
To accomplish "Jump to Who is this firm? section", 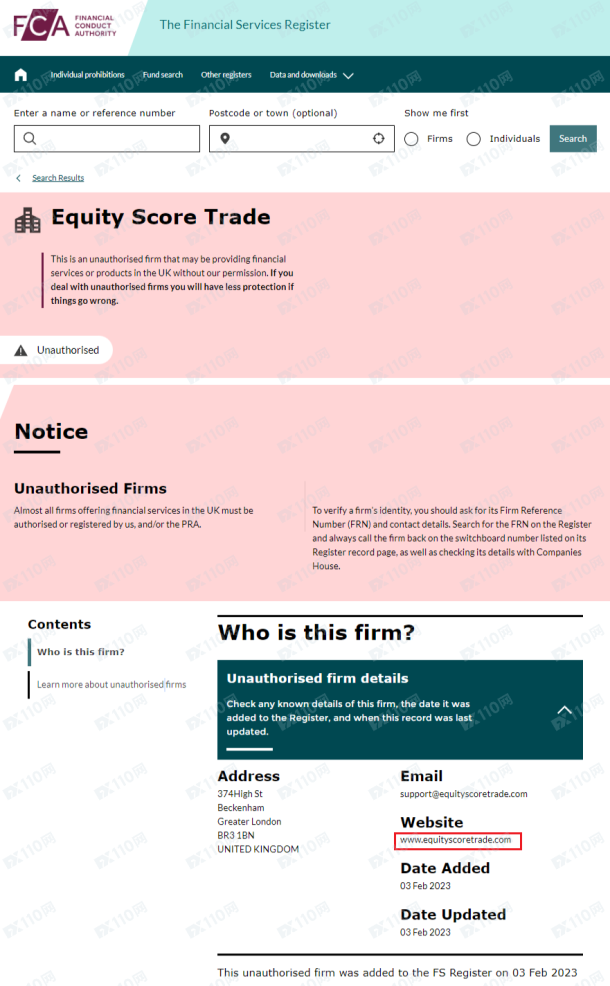I will pyautogui.click(x=80, y=652).
